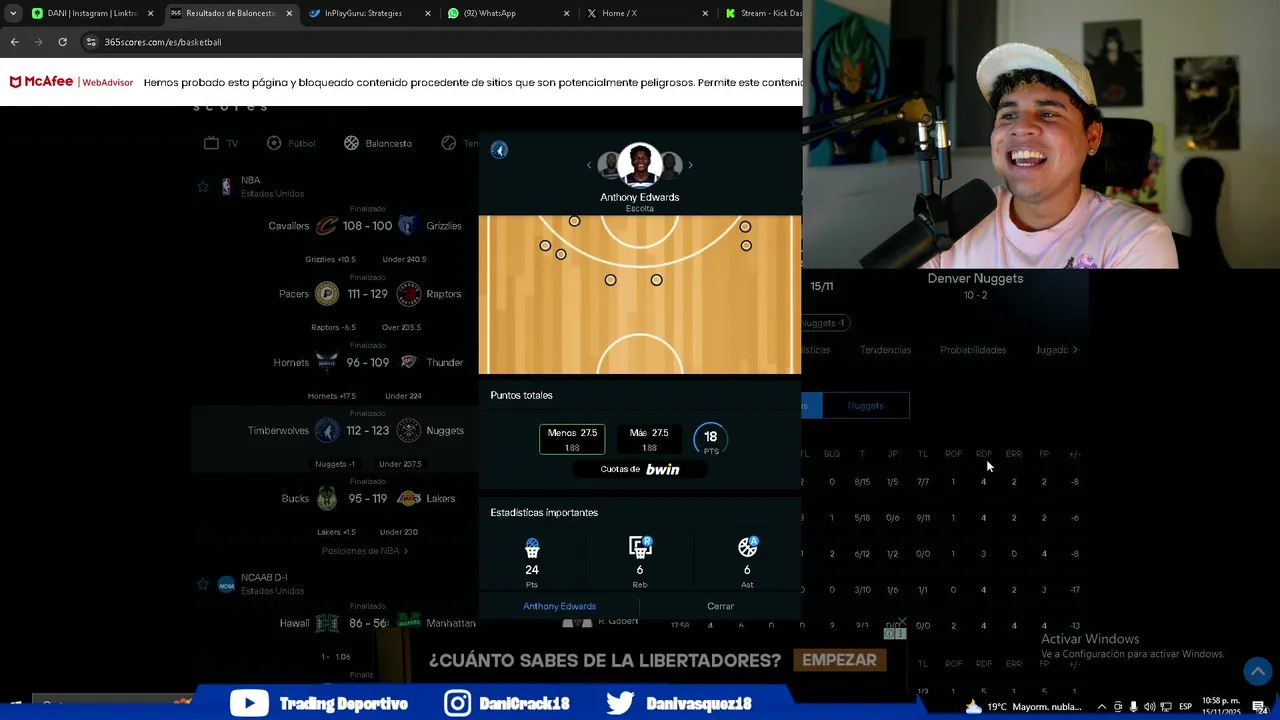Screen dimensions: 1280x720
Task: Click the Grizzlies team logo
Action: pyautogui.click(x=407, y=226)
